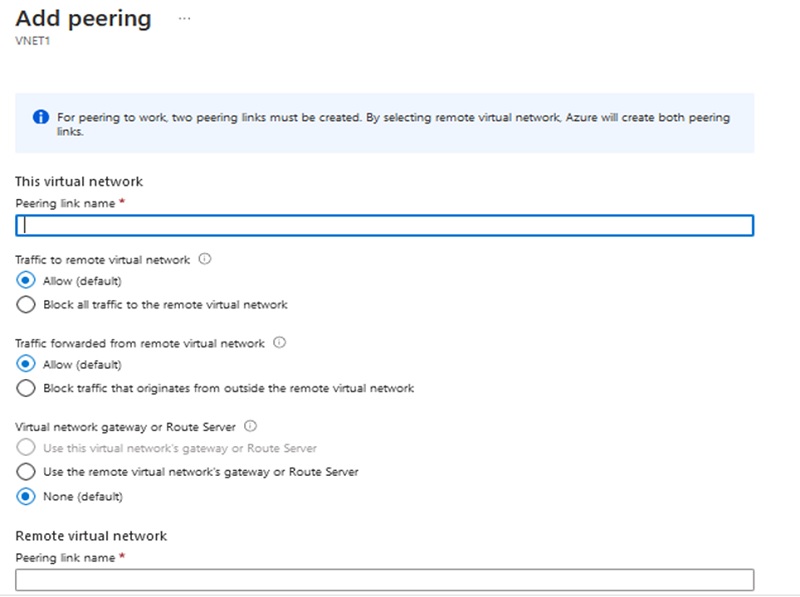800x597 pixels.
Task: Click the VNET1 subtitle text
Action: coord(31,43)
